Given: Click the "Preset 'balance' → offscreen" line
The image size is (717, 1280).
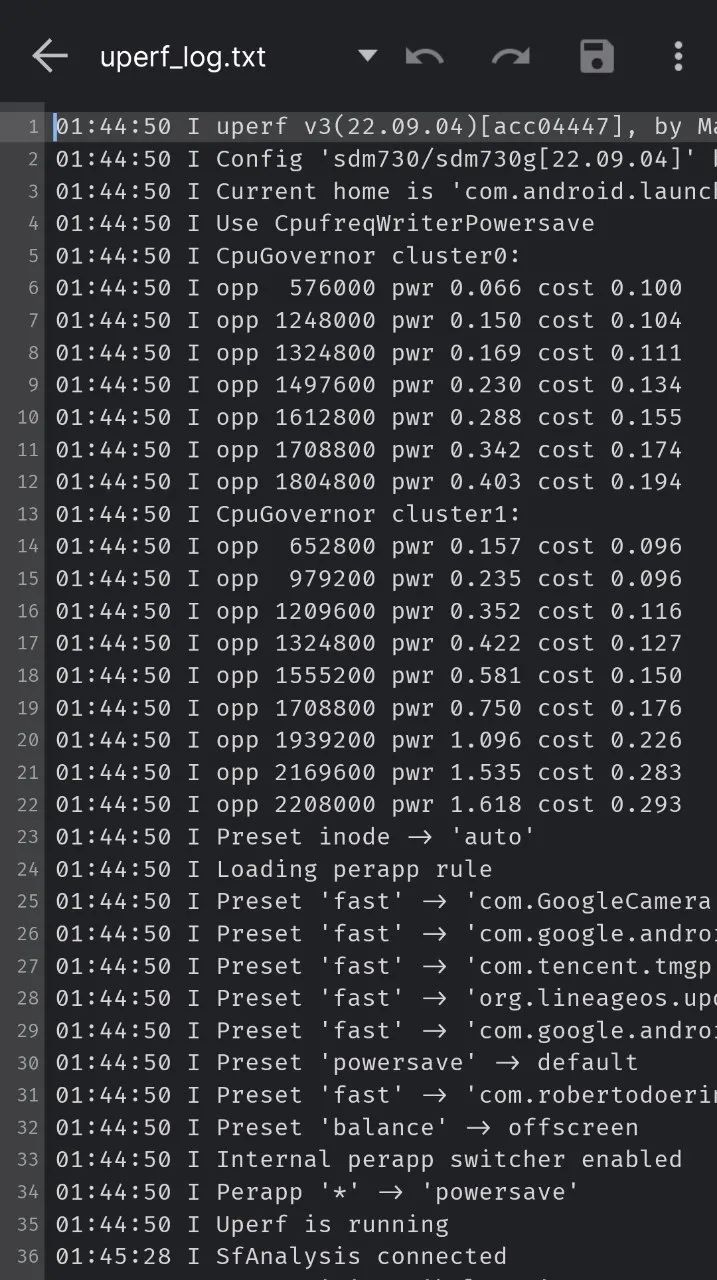Looking at the screenshot, I should [x=427, y=1127].
